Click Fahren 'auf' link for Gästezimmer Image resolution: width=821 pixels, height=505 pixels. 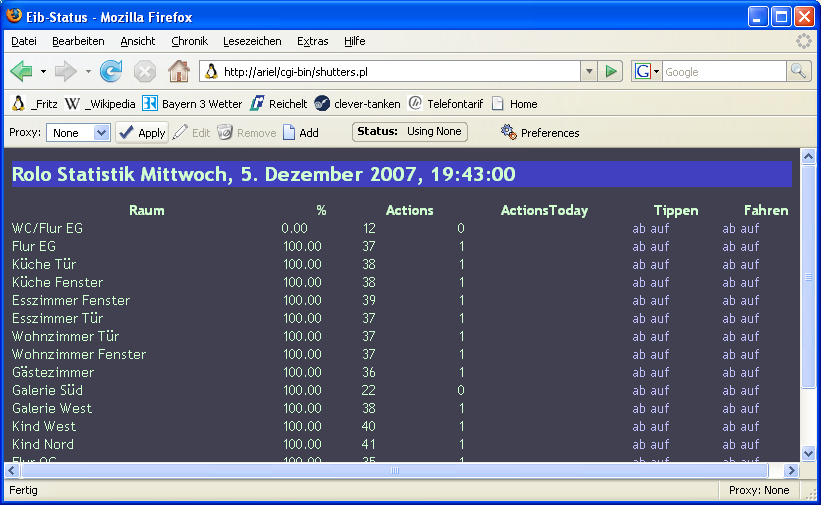[x=750, y=372]
